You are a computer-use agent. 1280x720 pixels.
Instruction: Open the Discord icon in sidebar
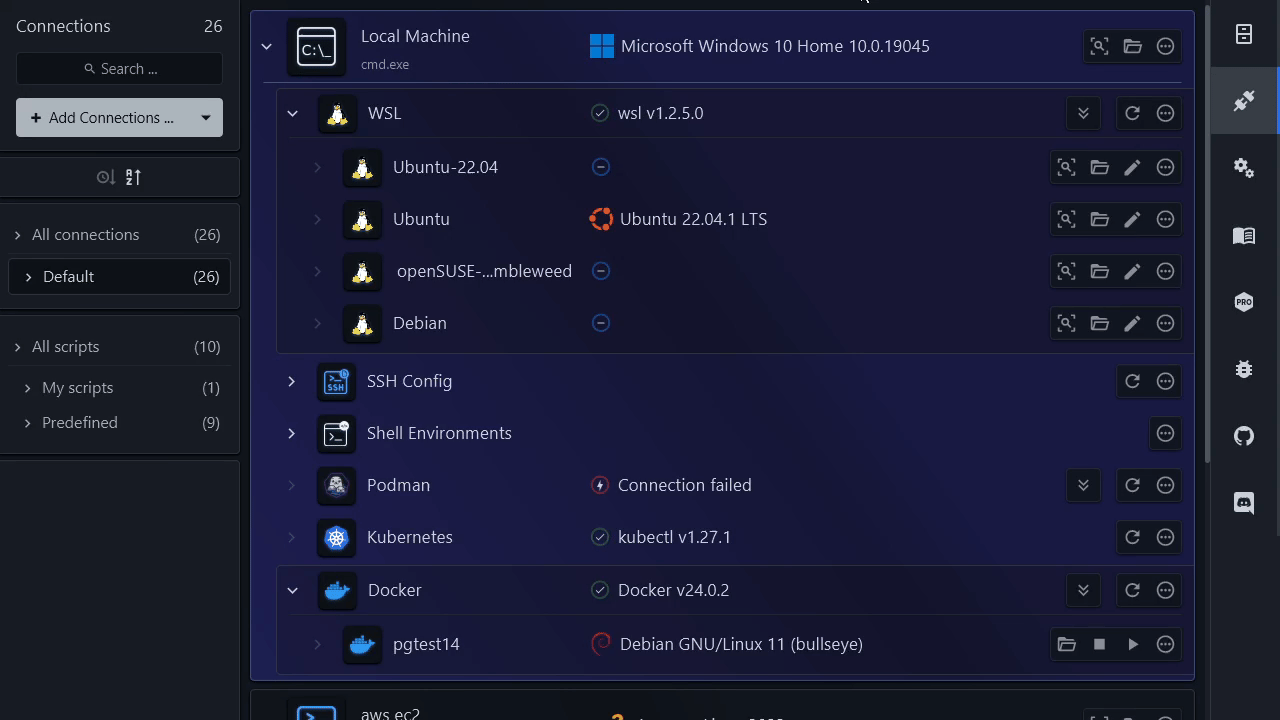click(x=1244, y=503)
